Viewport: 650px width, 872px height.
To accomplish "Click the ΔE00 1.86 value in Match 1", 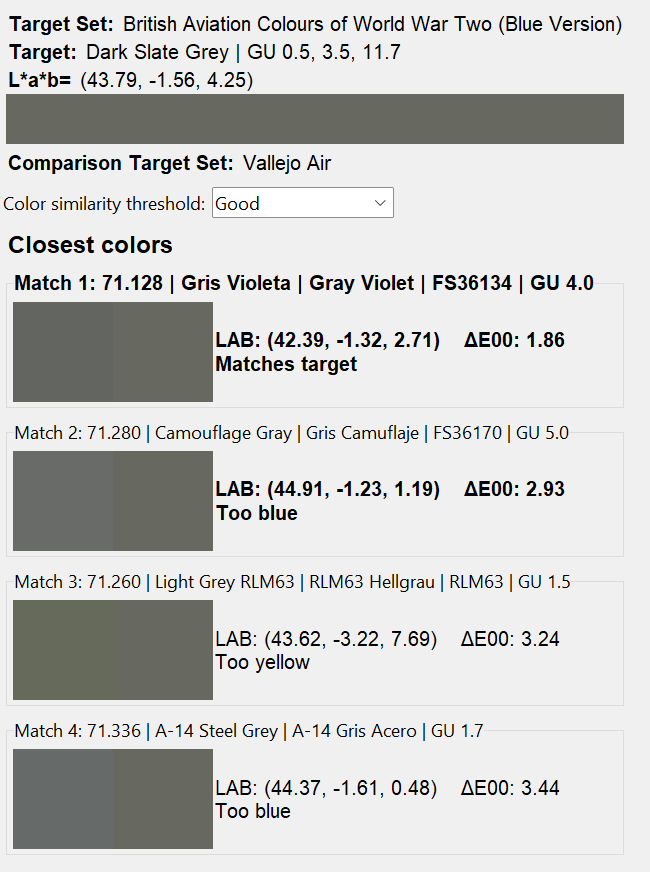I will [x=514, y=340].
